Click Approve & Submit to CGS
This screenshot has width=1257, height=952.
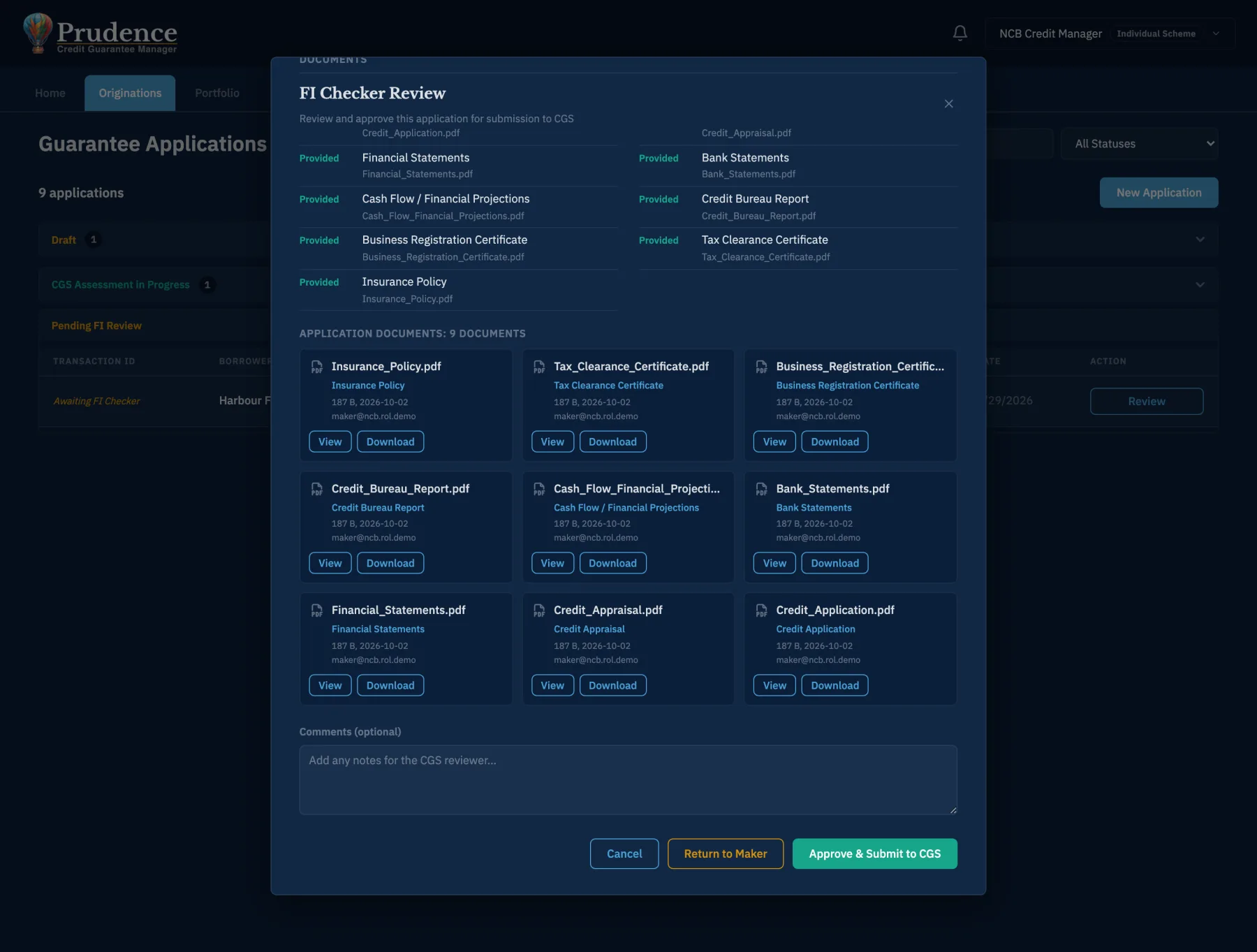[x=874, y=854]
